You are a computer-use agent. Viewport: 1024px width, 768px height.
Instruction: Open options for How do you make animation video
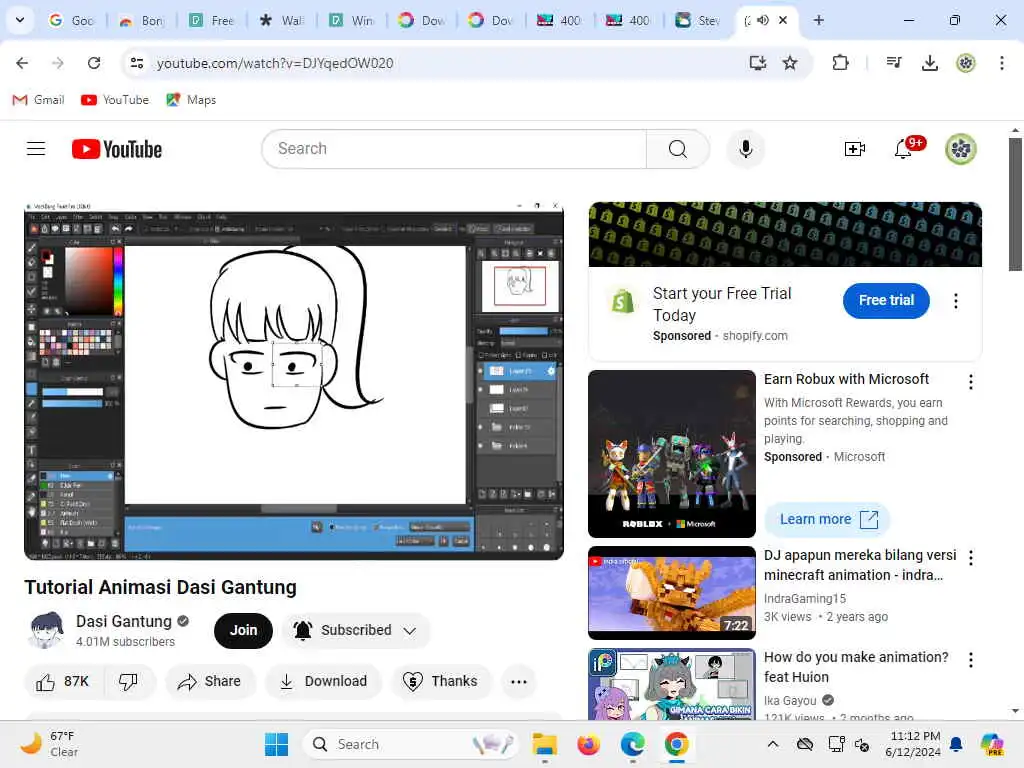(970, 660)
